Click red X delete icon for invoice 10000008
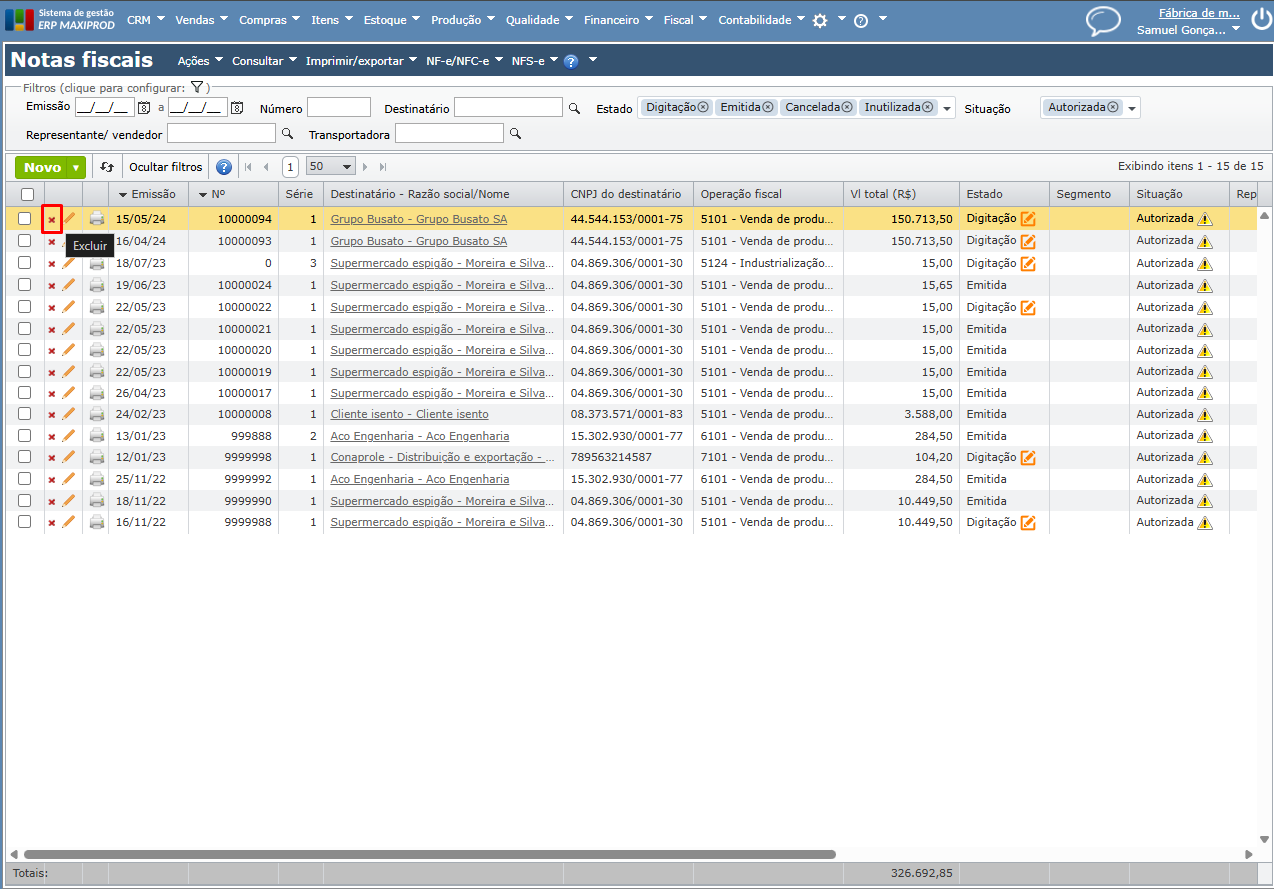 coord(52,415)
